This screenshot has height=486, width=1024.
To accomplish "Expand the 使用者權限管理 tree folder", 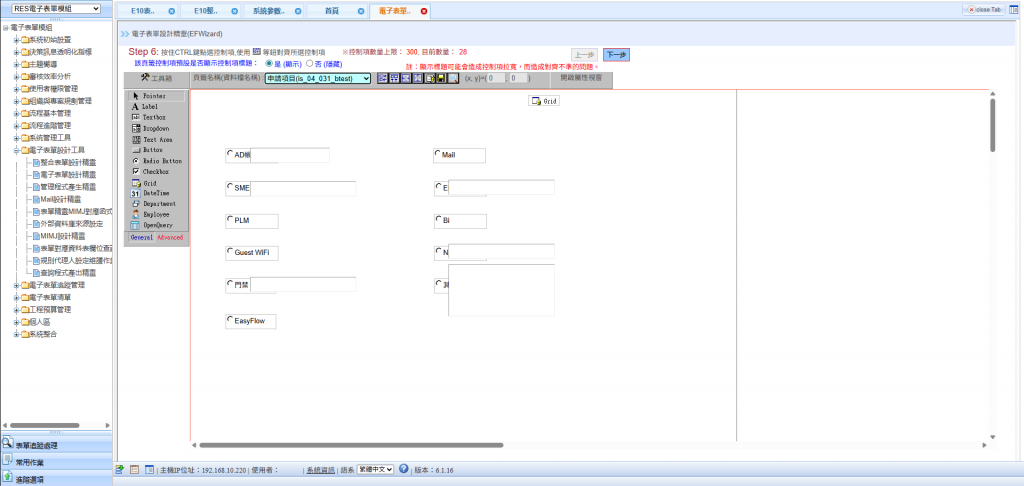I will (x=16, y=89).
